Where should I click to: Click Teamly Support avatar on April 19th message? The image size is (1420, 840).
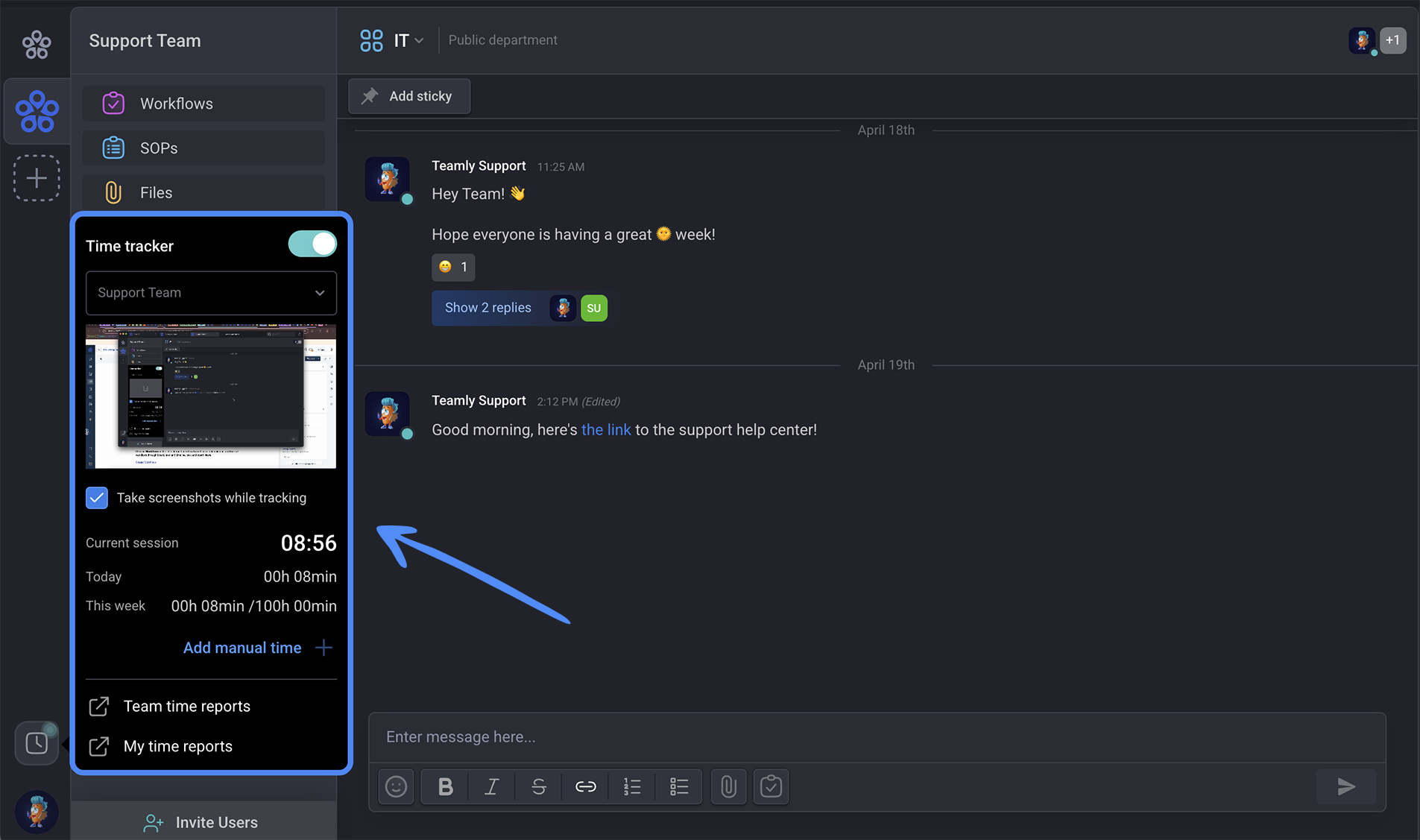387,414
